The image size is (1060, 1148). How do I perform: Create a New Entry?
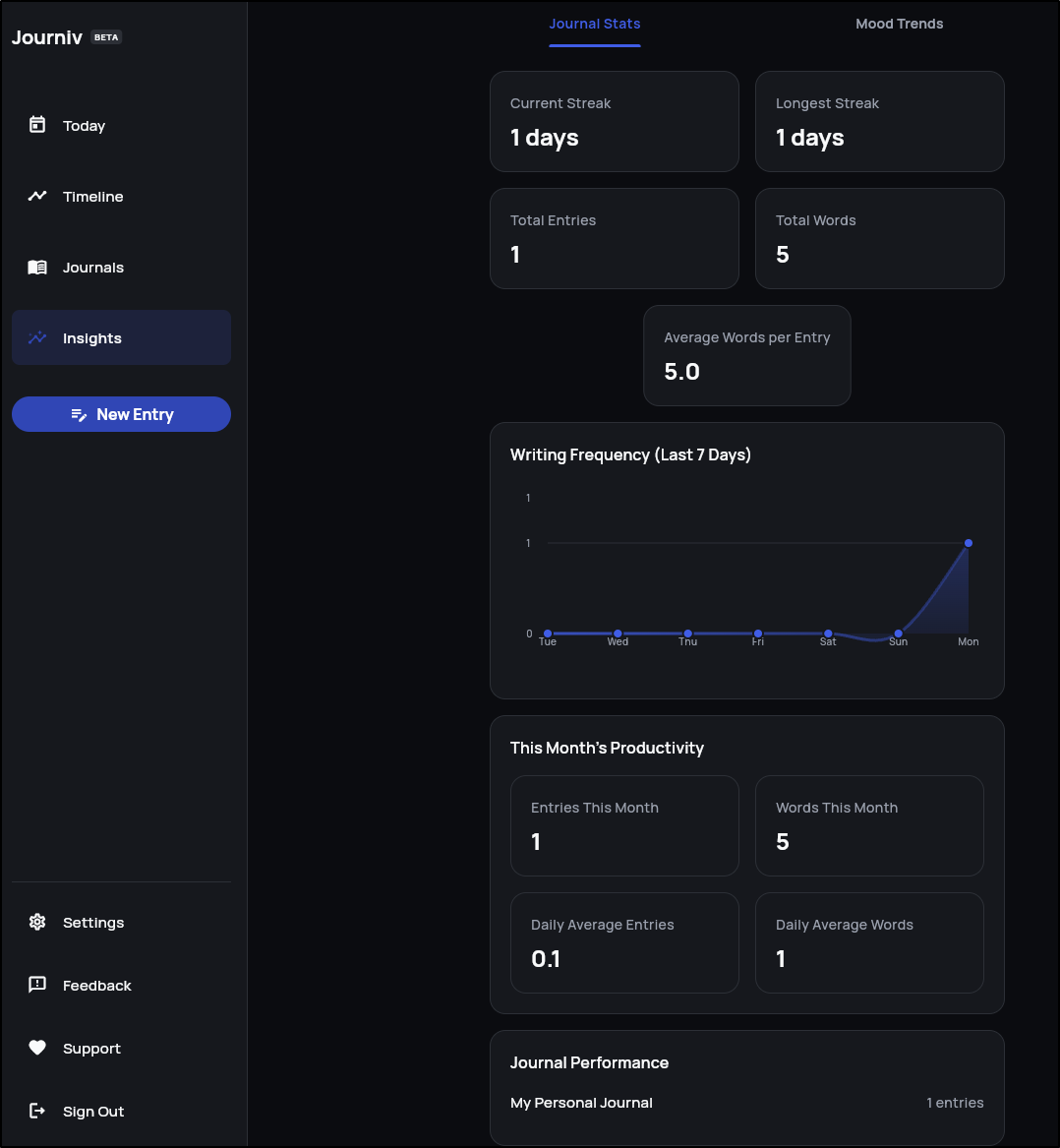(x=122, y=414)
